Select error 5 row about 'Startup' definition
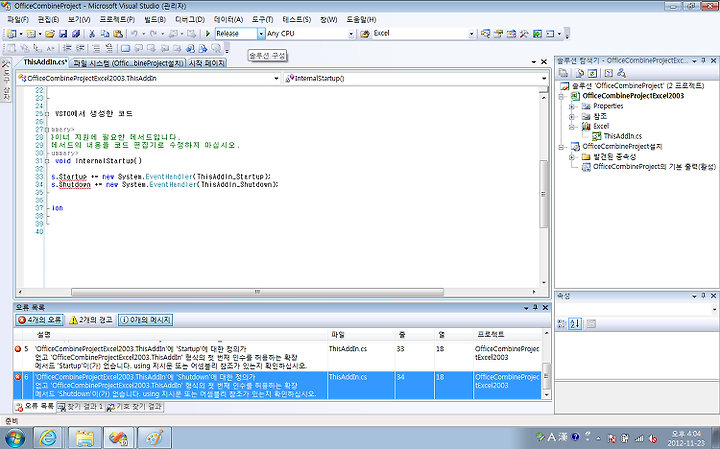 (x=277, y=358)
